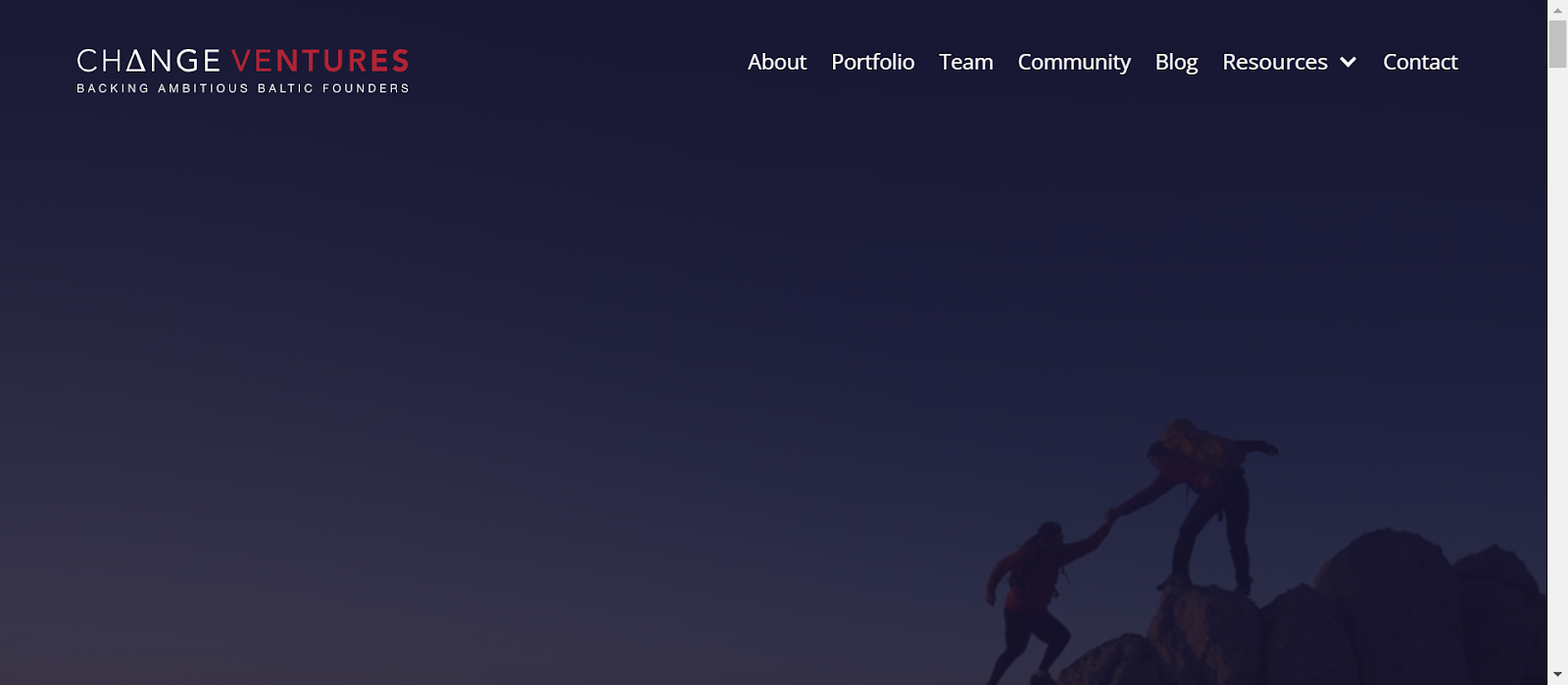Go to the Contact page
1568x685 pixels.
point(1420,62)
